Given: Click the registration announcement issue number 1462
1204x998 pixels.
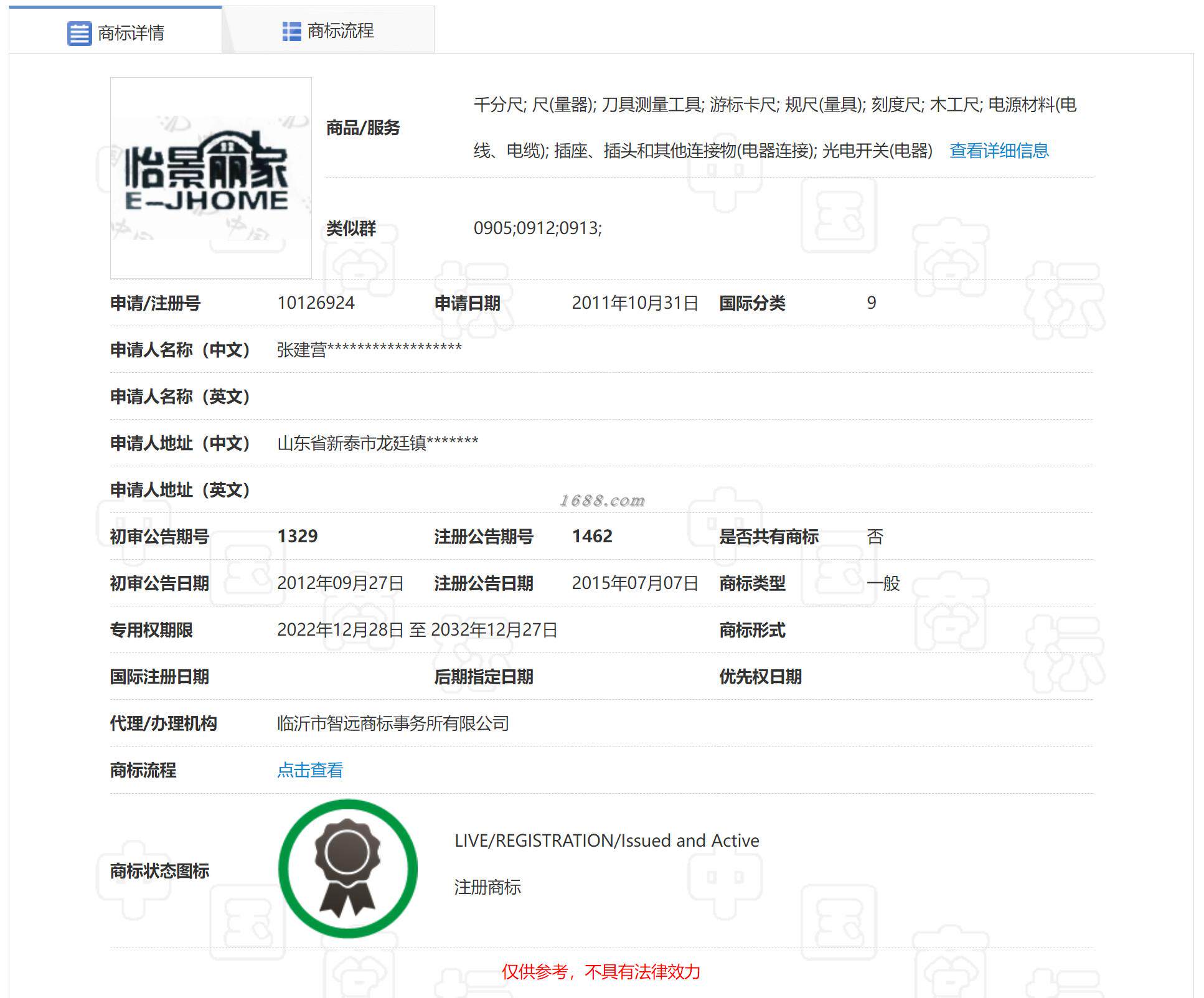Looking at the screenshot, I should click(592, 536).
